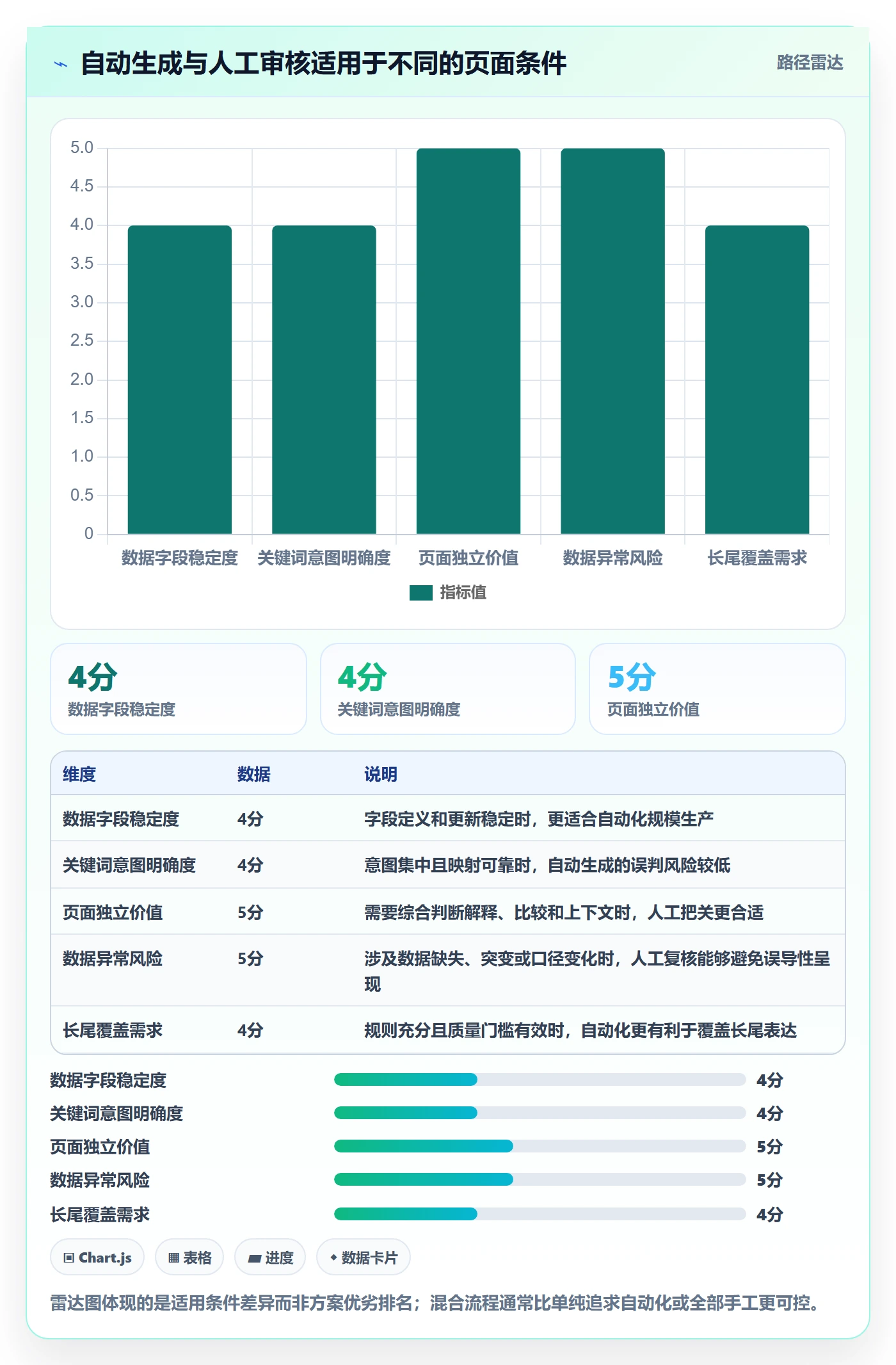
Task: Click the 数据字段稳定度 bar in the chart
Action: 180,380
